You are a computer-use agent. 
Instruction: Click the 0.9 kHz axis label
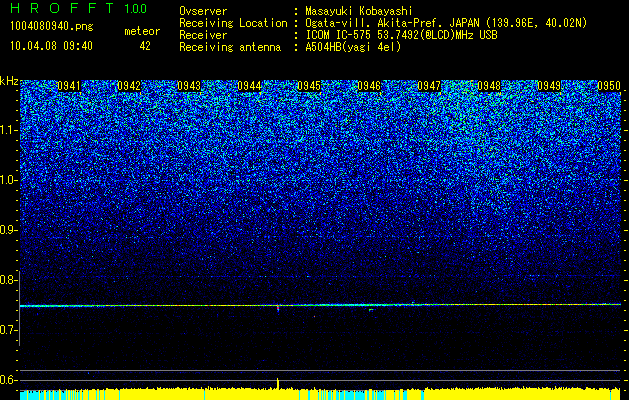7,230
